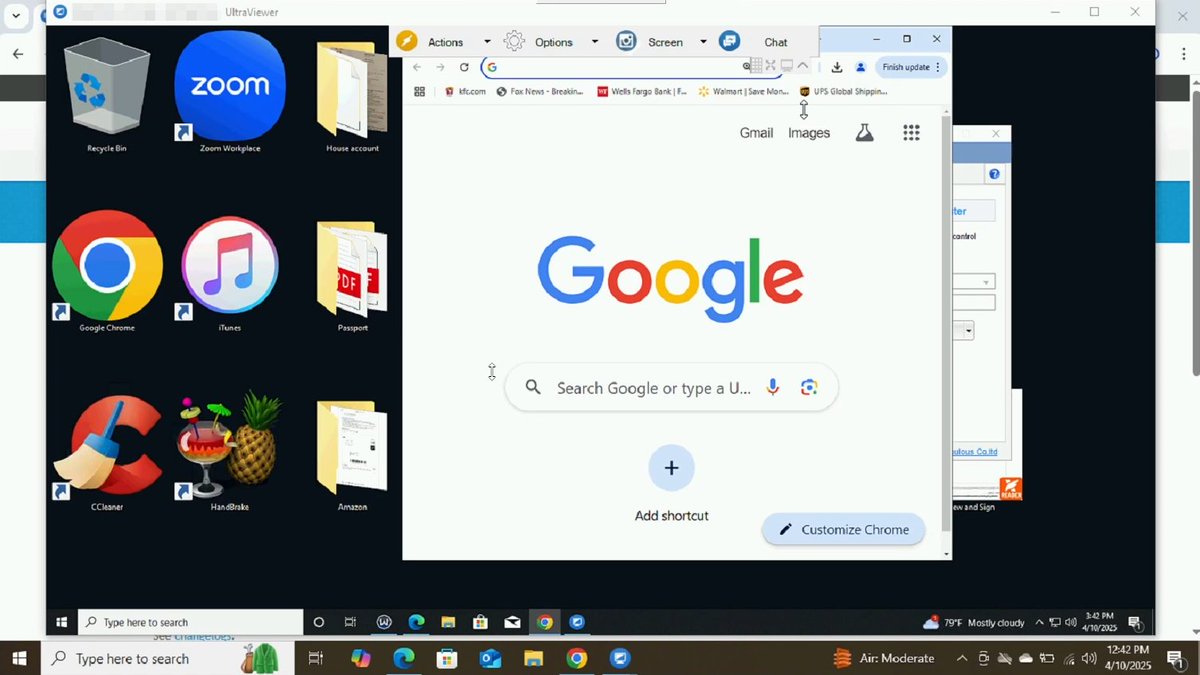Click the blue Chat bubble icon

(x=729, y=41)
